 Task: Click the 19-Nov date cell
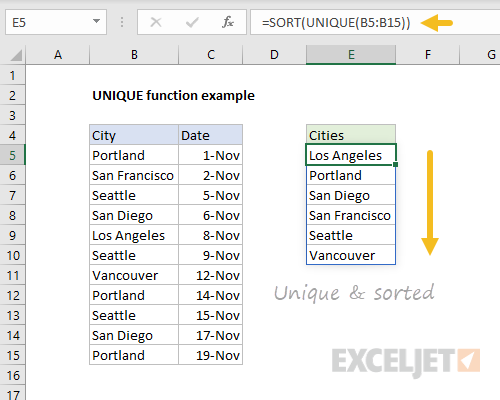pos(211,355)
